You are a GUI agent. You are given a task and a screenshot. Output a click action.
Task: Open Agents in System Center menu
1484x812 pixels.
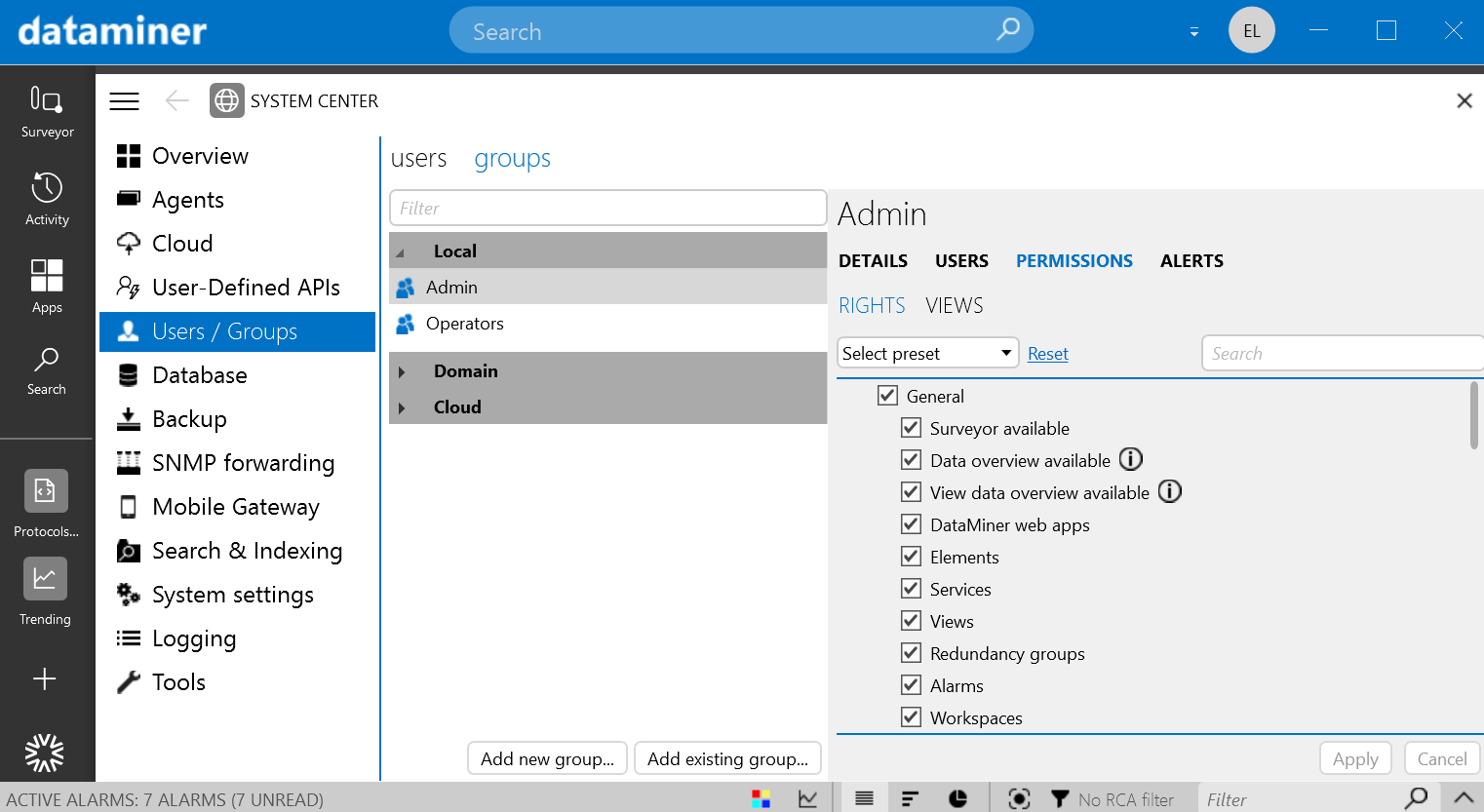237,200
